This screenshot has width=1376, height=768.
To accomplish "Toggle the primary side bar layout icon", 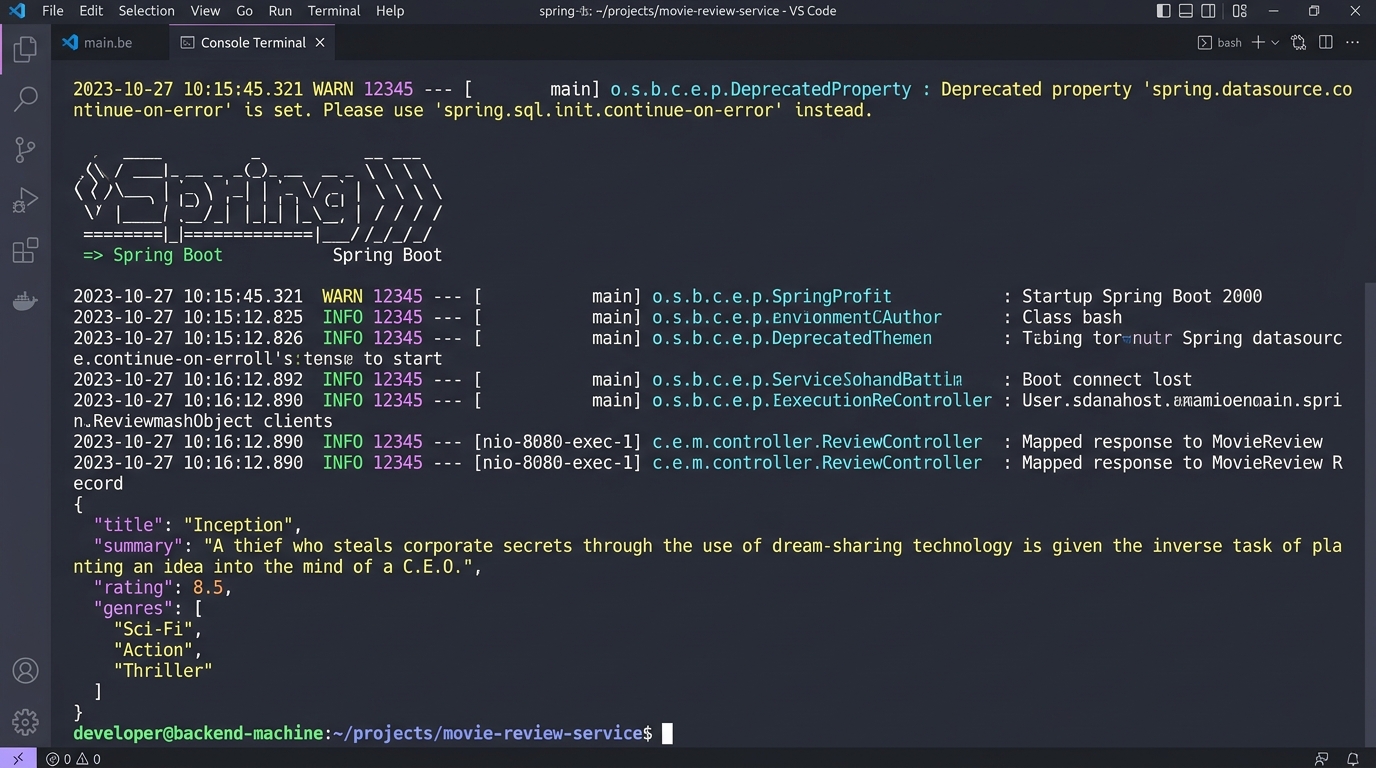I will pyautogui.click(x=1163, y=11).
